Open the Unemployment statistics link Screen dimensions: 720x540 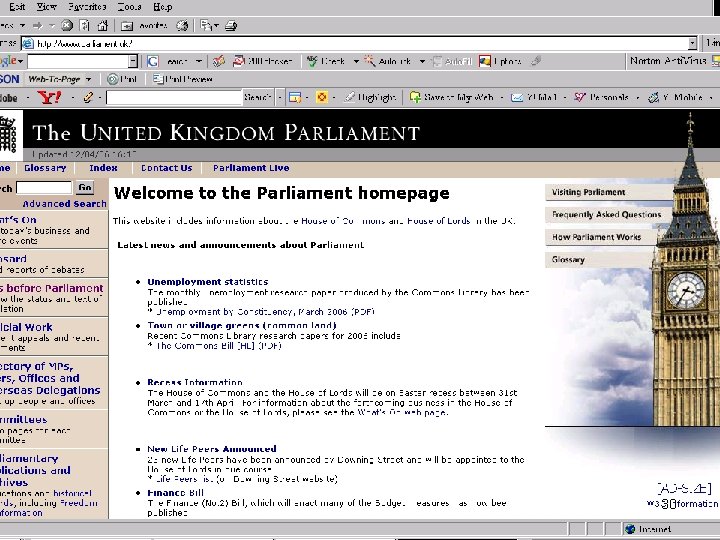tap(208, 282)
